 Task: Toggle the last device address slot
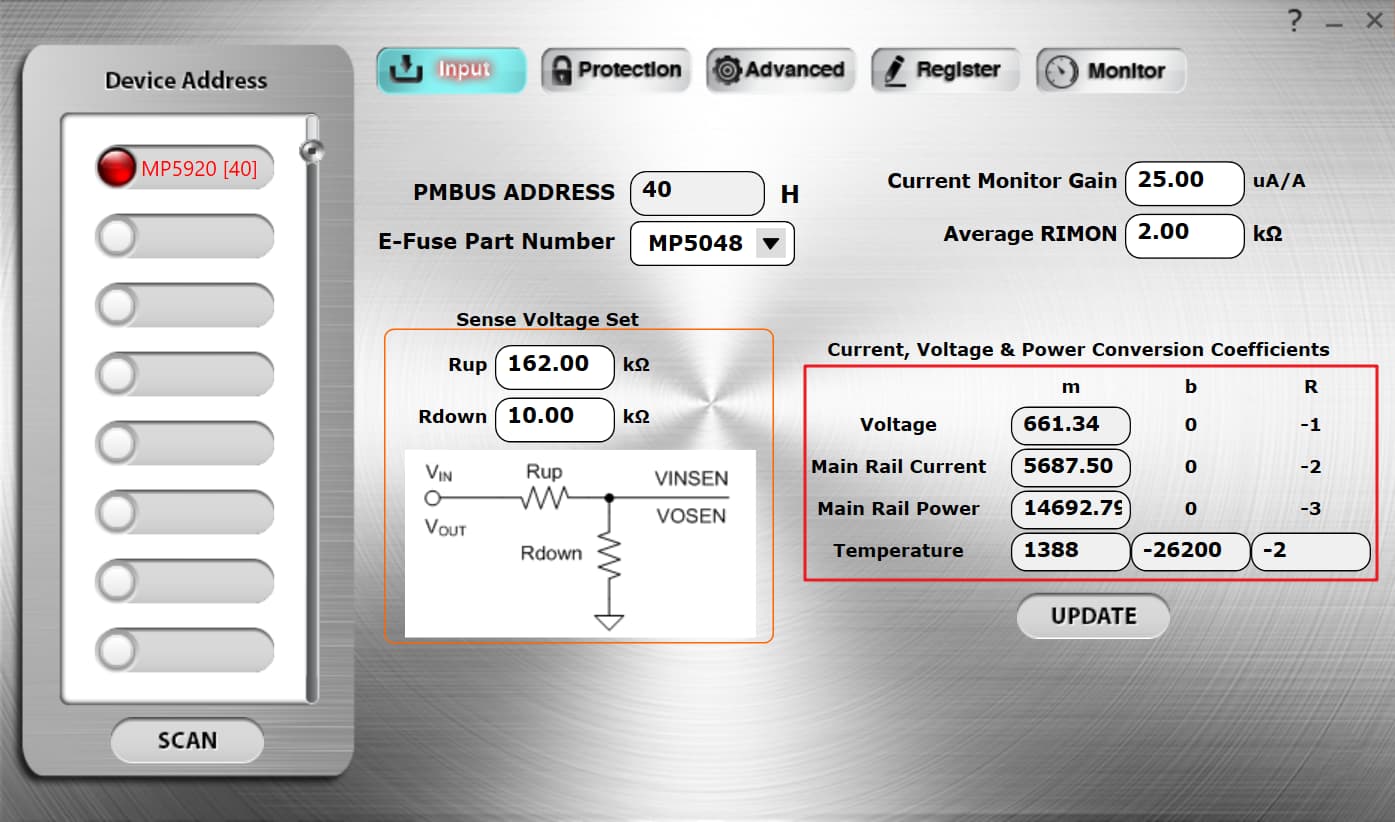click(x=184, y=651)
